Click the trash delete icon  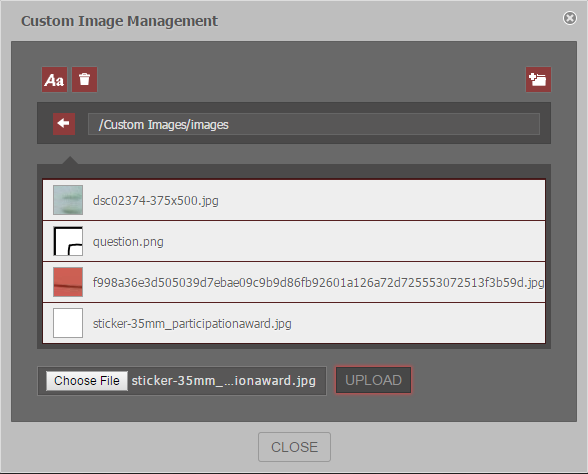tap(84, 80)
